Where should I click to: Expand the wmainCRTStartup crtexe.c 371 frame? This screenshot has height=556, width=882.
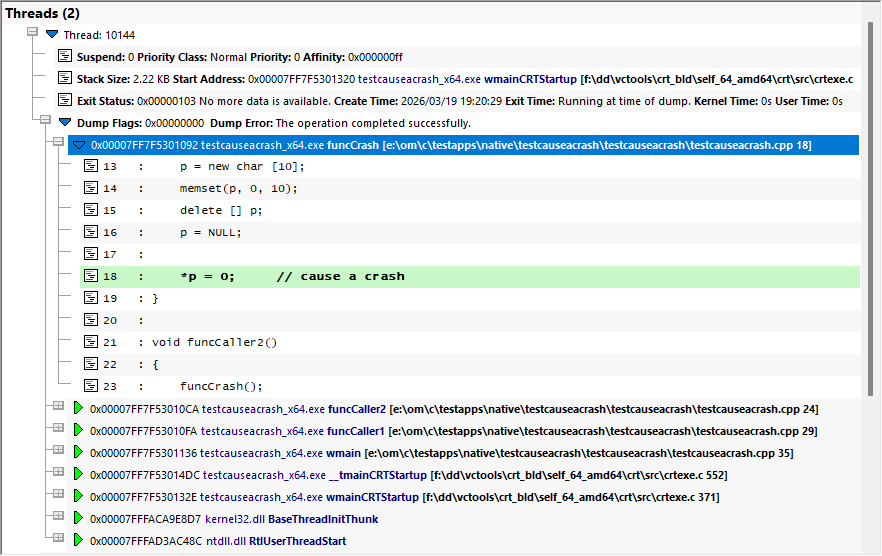58,493
